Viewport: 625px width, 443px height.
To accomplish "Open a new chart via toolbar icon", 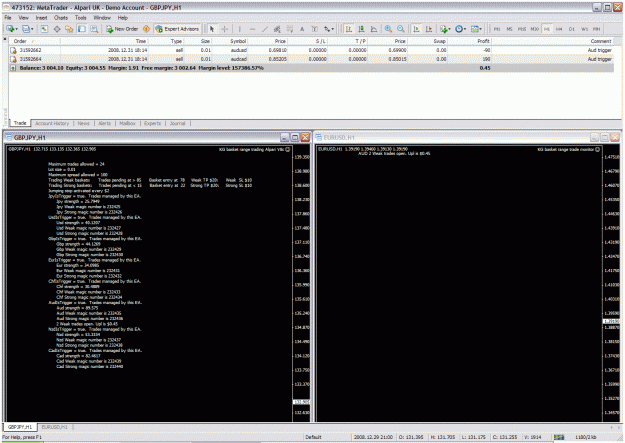I will tap(10, 29).
